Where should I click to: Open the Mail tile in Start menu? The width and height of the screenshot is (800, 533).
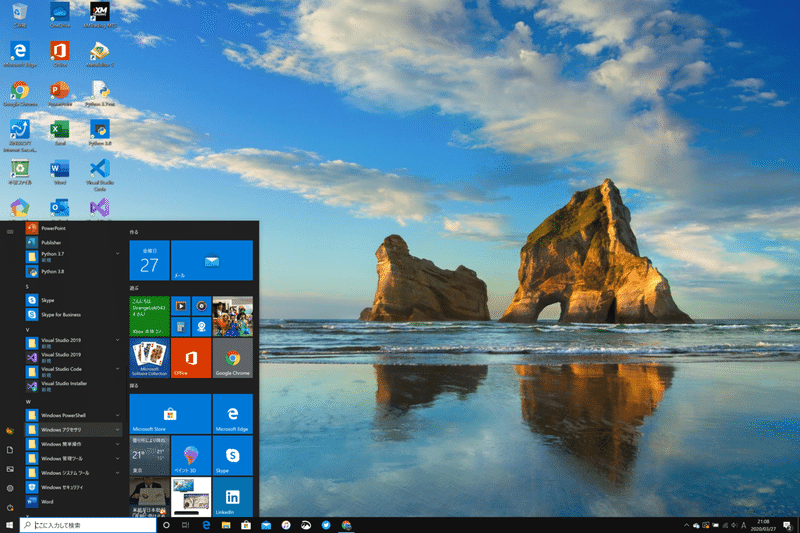tap(212, 260)
